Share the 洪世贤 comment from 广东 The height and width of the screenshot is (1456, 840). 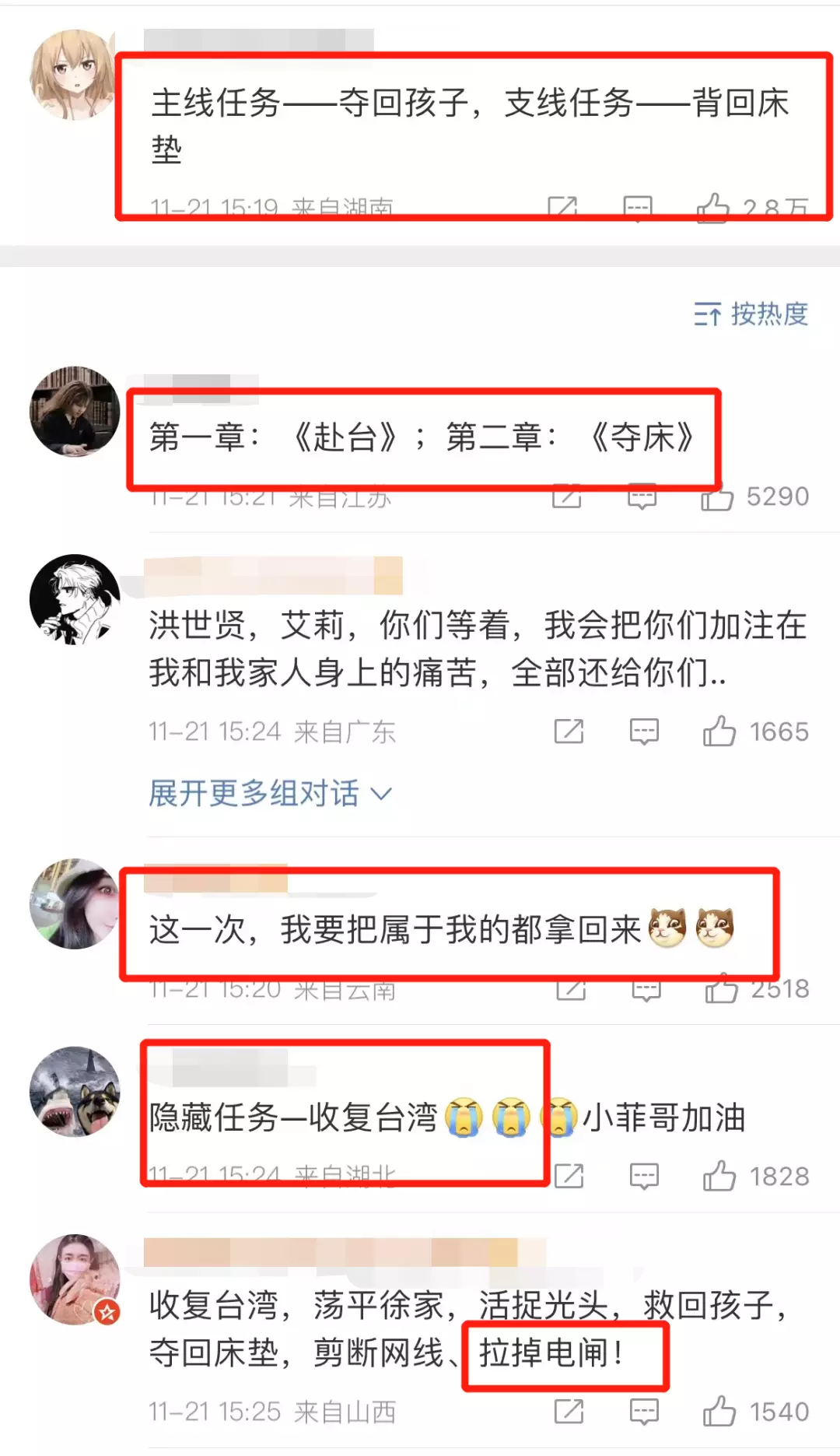[569, 732]
